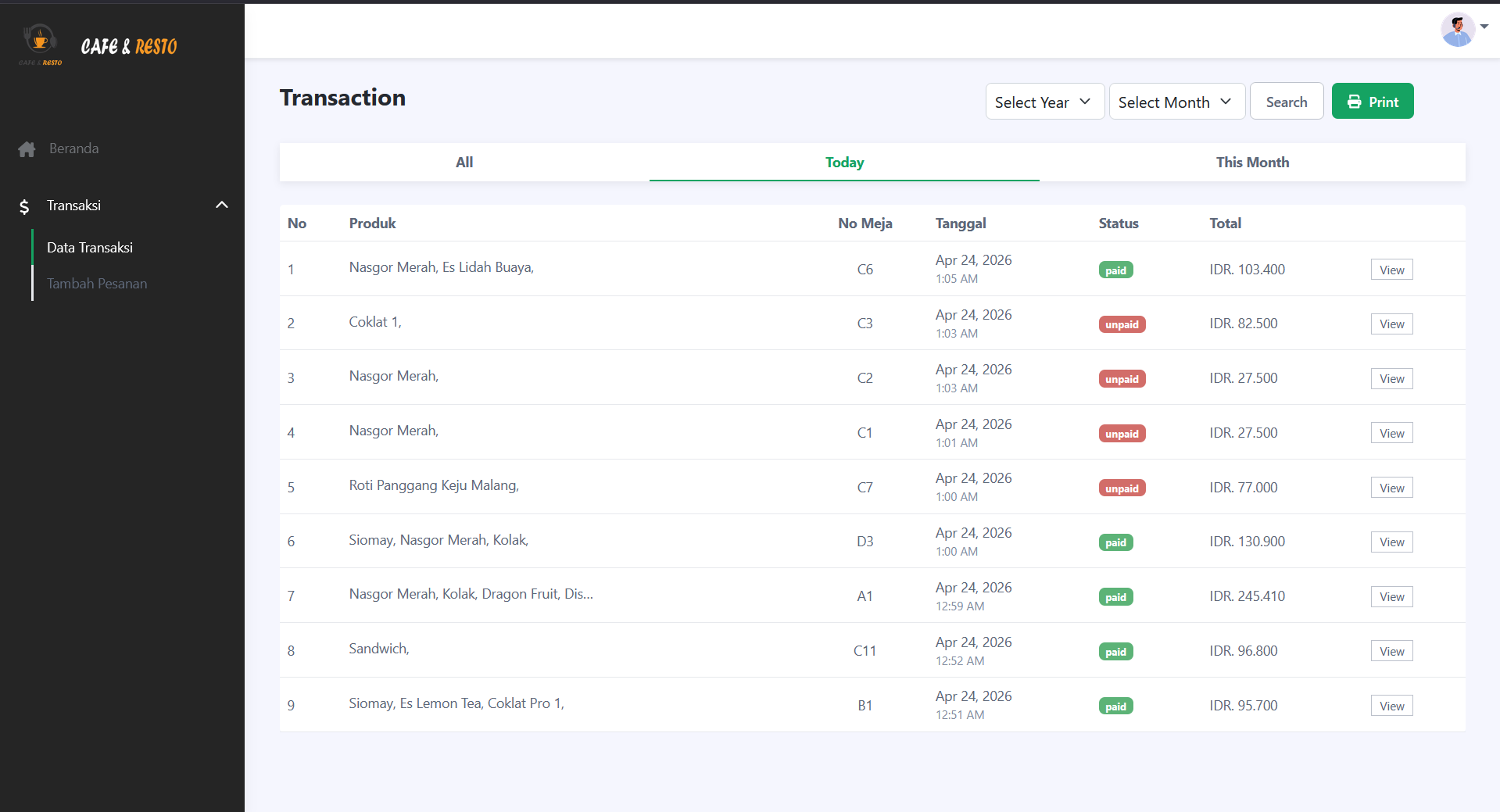Viewport: 1500px width, 812px height.
Task: Go to Beranda in the sidebar
Action: click(x=73, y=148)
